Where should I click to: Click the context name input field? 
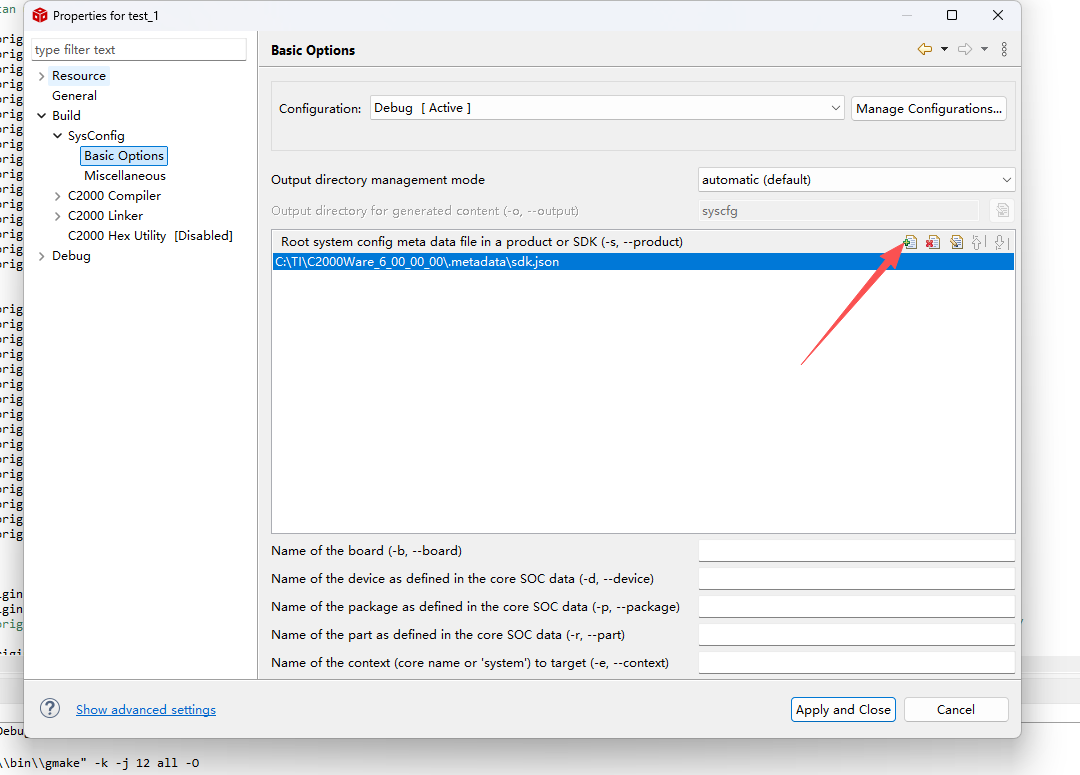(856, 663)
